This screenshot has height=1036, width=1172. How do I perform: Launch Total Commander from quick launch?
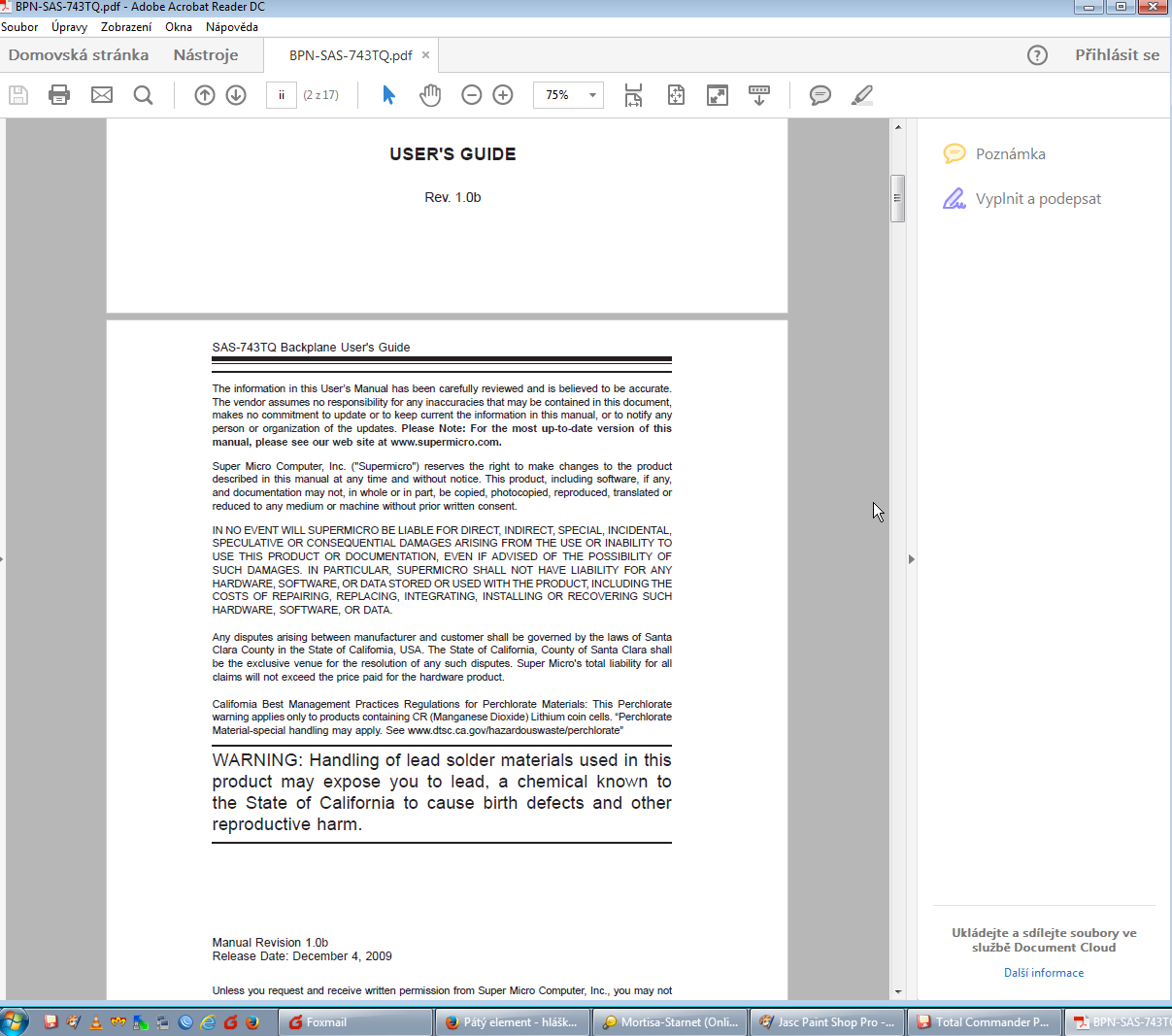[50, 1022]
